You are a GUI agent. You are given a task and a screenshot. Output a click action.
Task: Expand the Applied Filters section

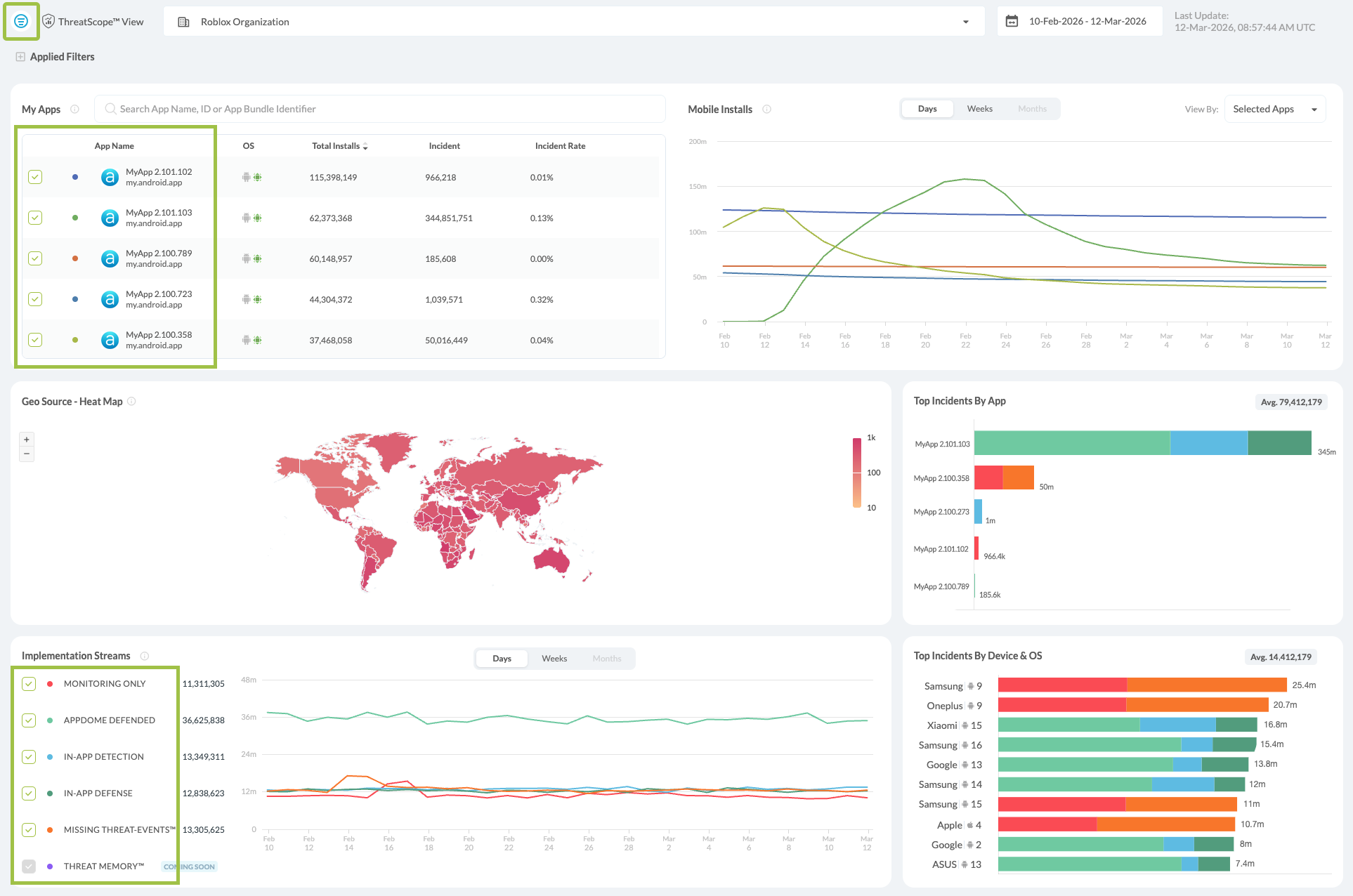point(20,57)
